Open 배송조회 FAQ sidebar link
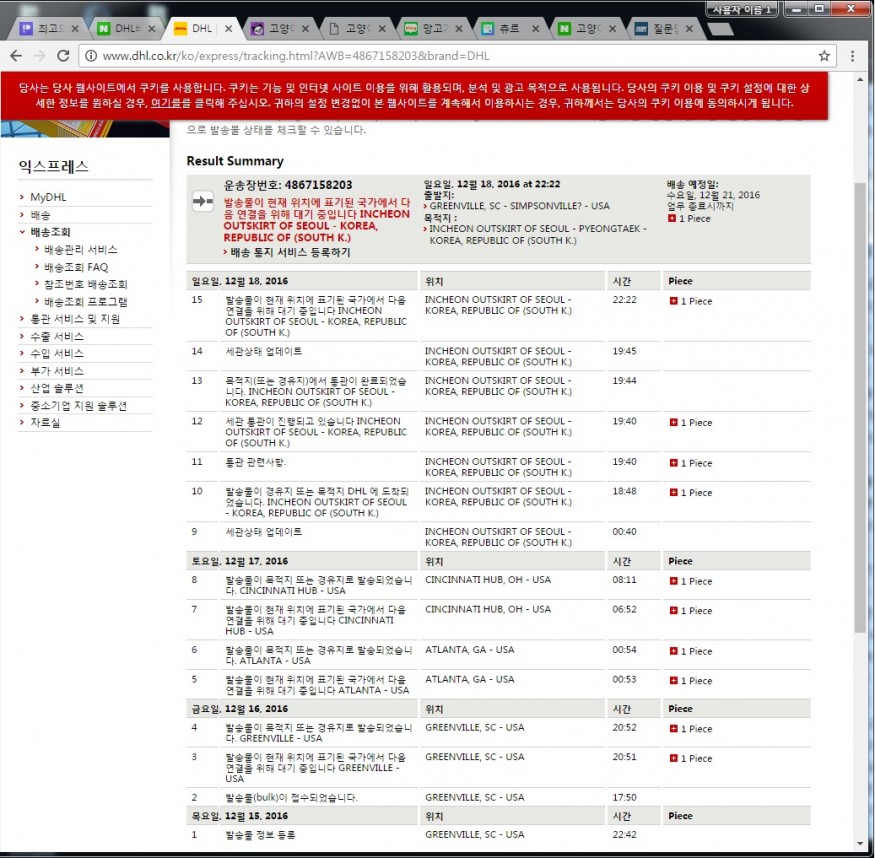This screenshot has width=875, height=858. tap(76, 267)
